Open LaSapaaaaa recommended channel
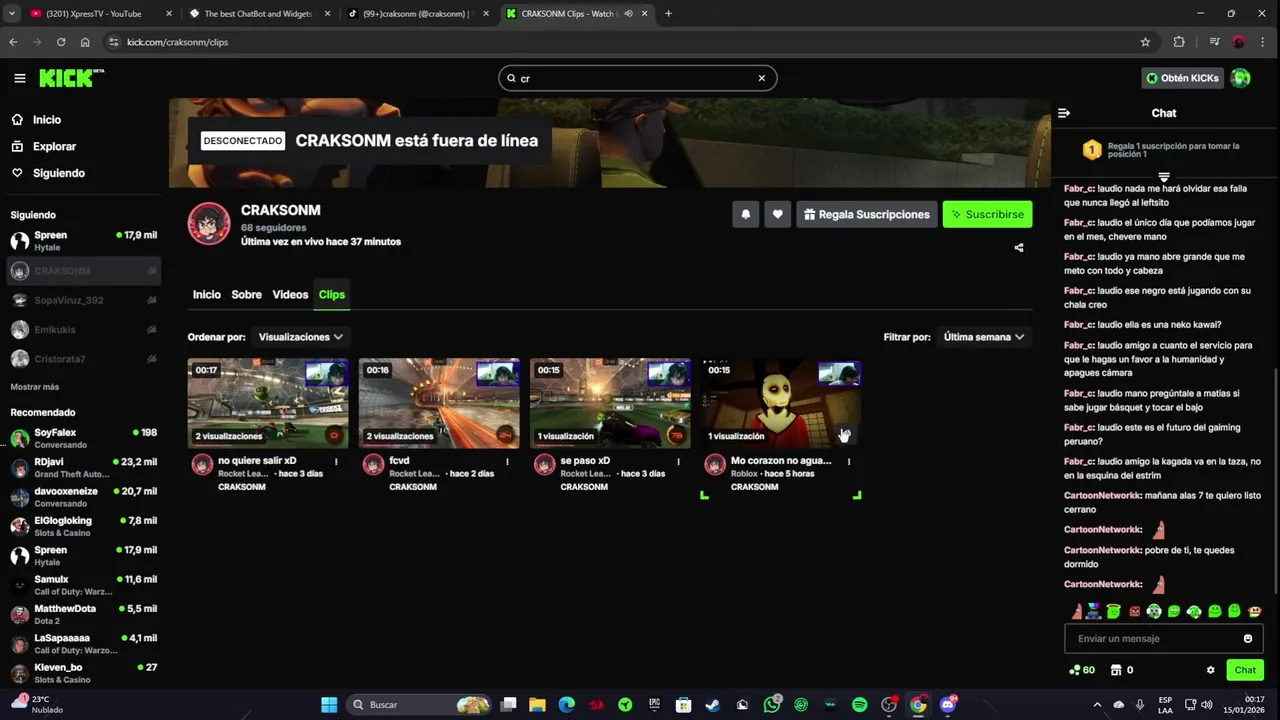The height and width of the screenshot is (720, 1280). click(x=84, y=643)
